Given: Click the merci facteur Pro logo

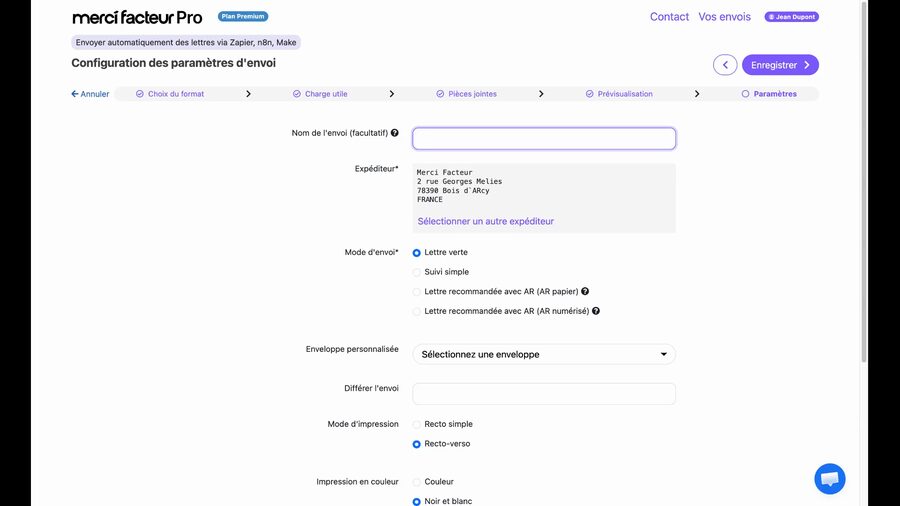Looking at the screenshot, I should (x=137, y=18).
